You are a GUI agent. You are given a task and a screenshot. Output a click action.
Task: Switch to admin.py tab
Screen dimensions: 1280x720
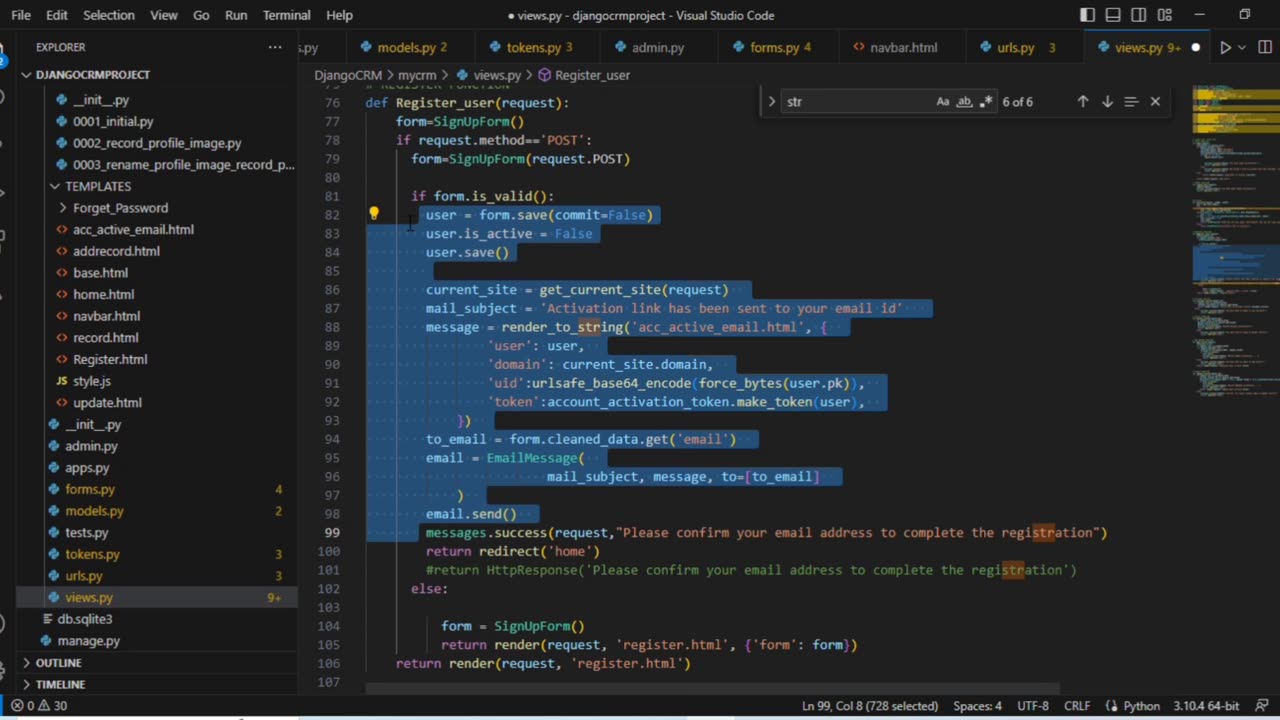point(657,47)
